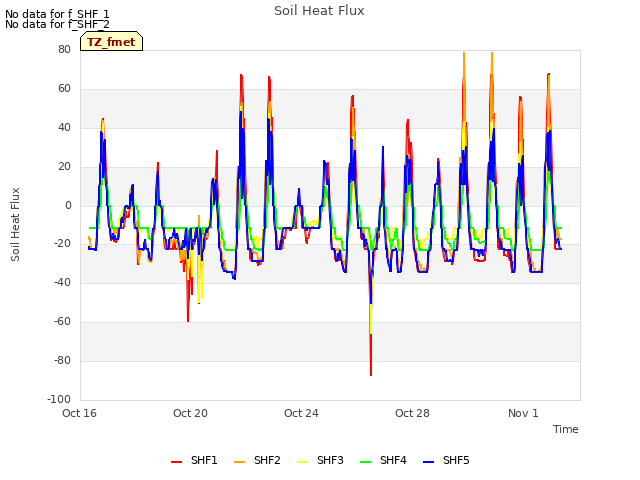Click the vertical Soil Heat Flux axis label
The width and height of the screenshot is (640, 480).
[x=15, y=224]
